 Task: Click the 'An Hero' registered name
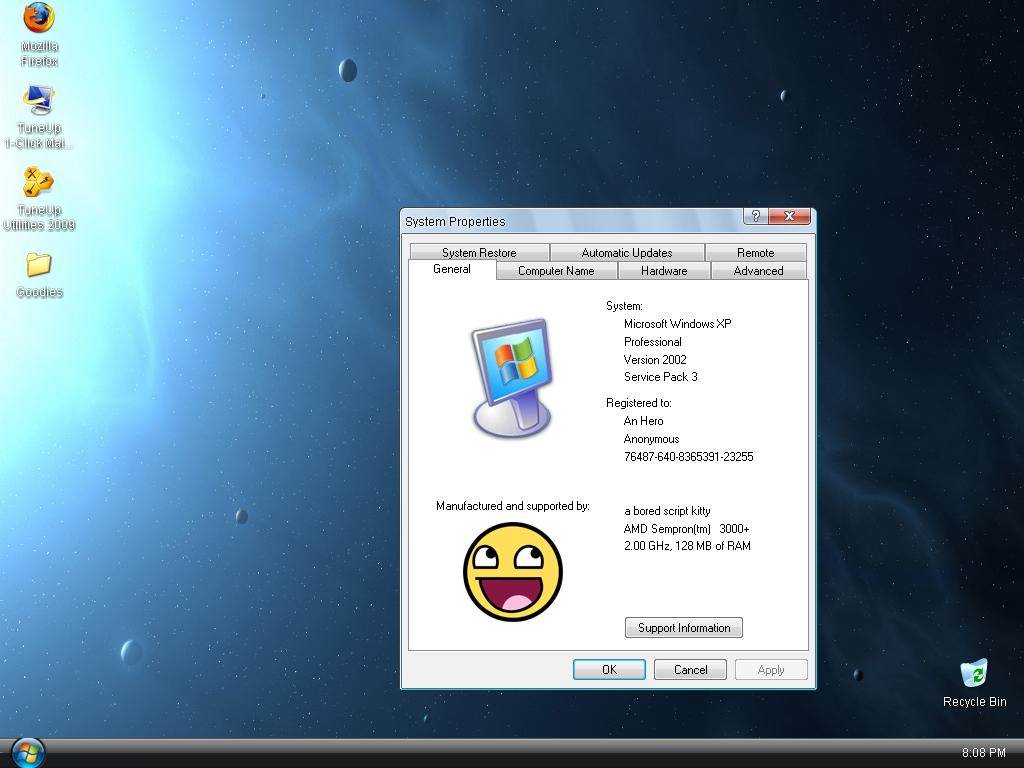tap(643, 421)
